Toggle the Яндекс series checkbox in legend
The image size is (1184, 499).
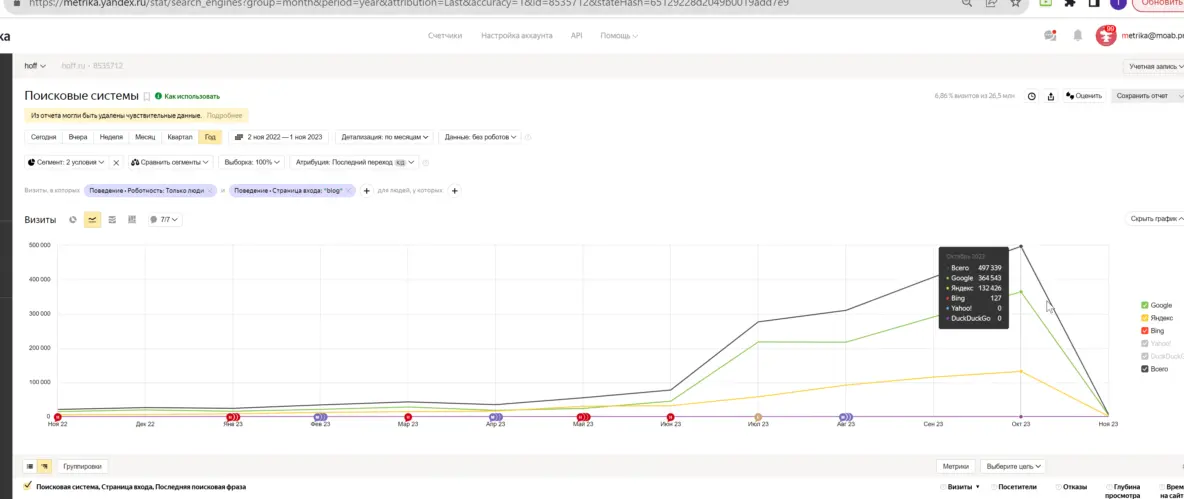click(x=1145, y=318)
